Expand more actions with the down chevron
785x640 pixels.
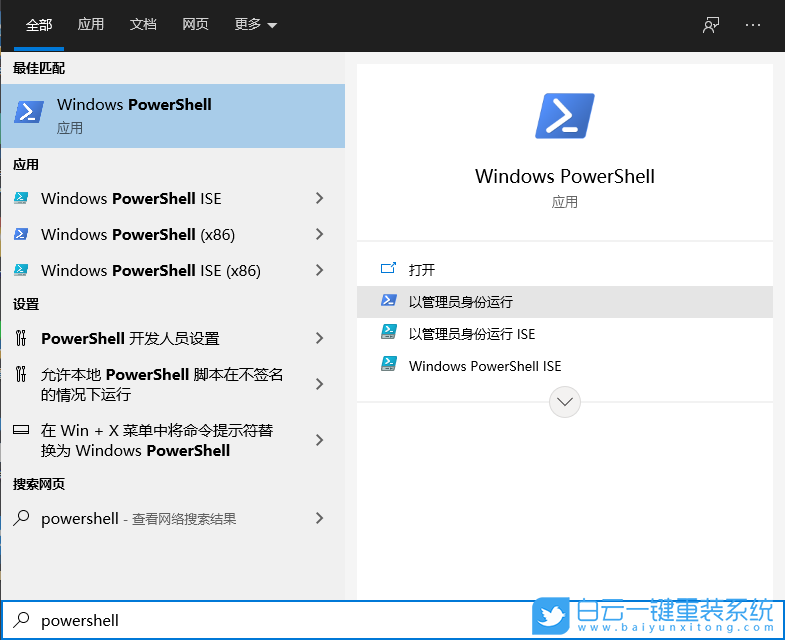point(565,402)
